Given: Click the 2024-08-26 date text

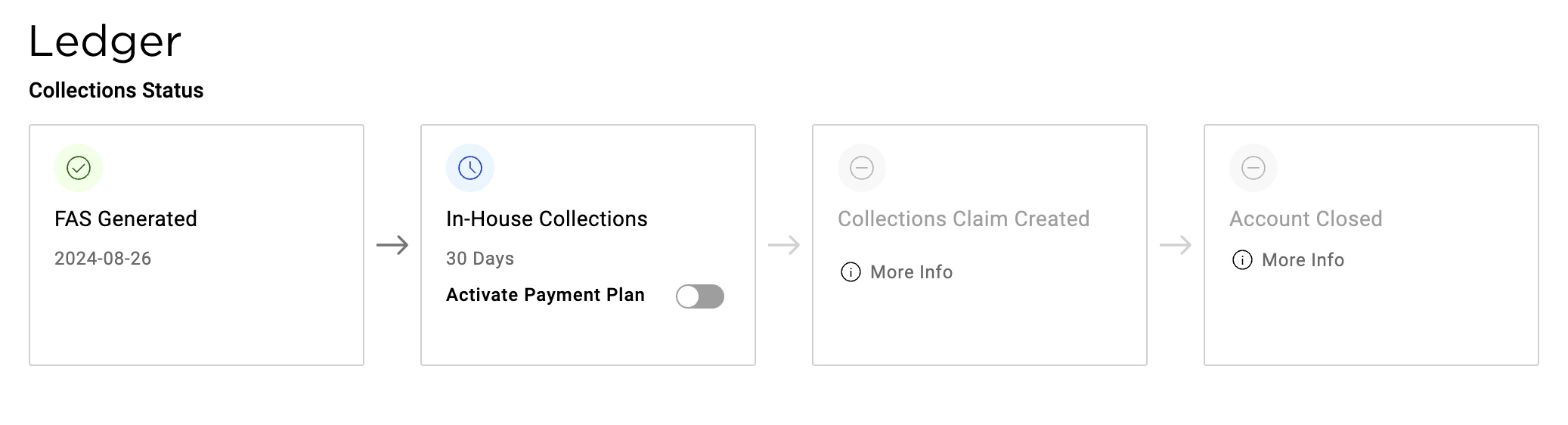Looking at the screenshot, I should click(x=103, y=259).
